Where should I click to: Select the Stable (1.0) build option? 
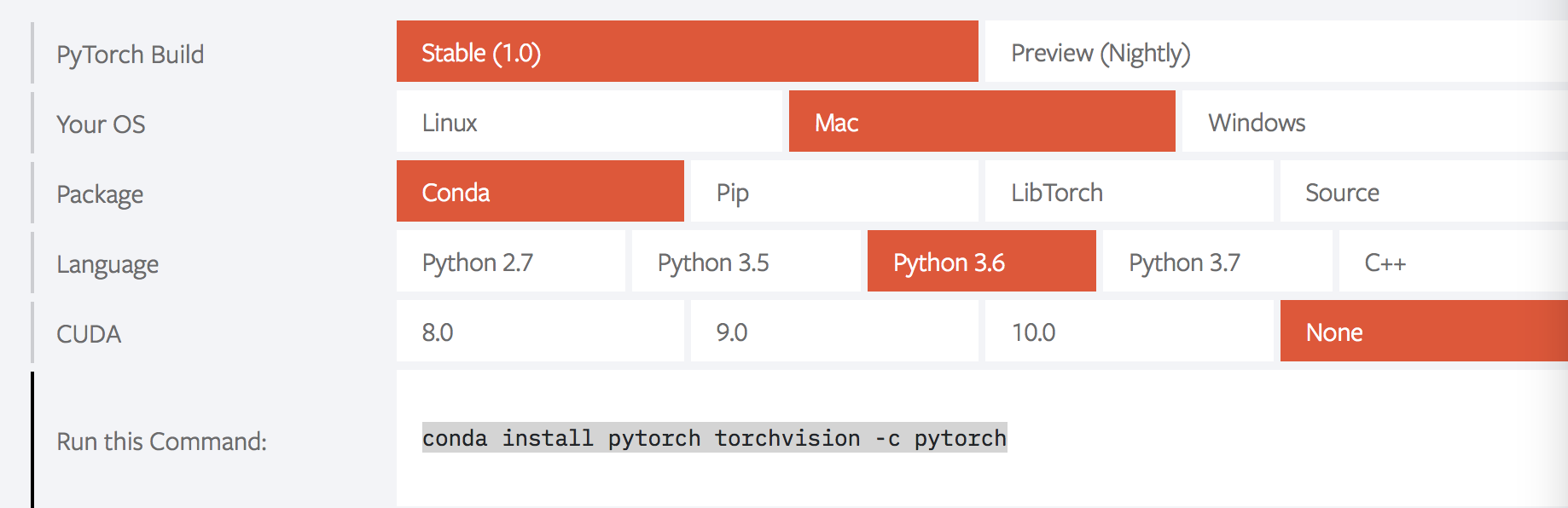pos(687,51)
